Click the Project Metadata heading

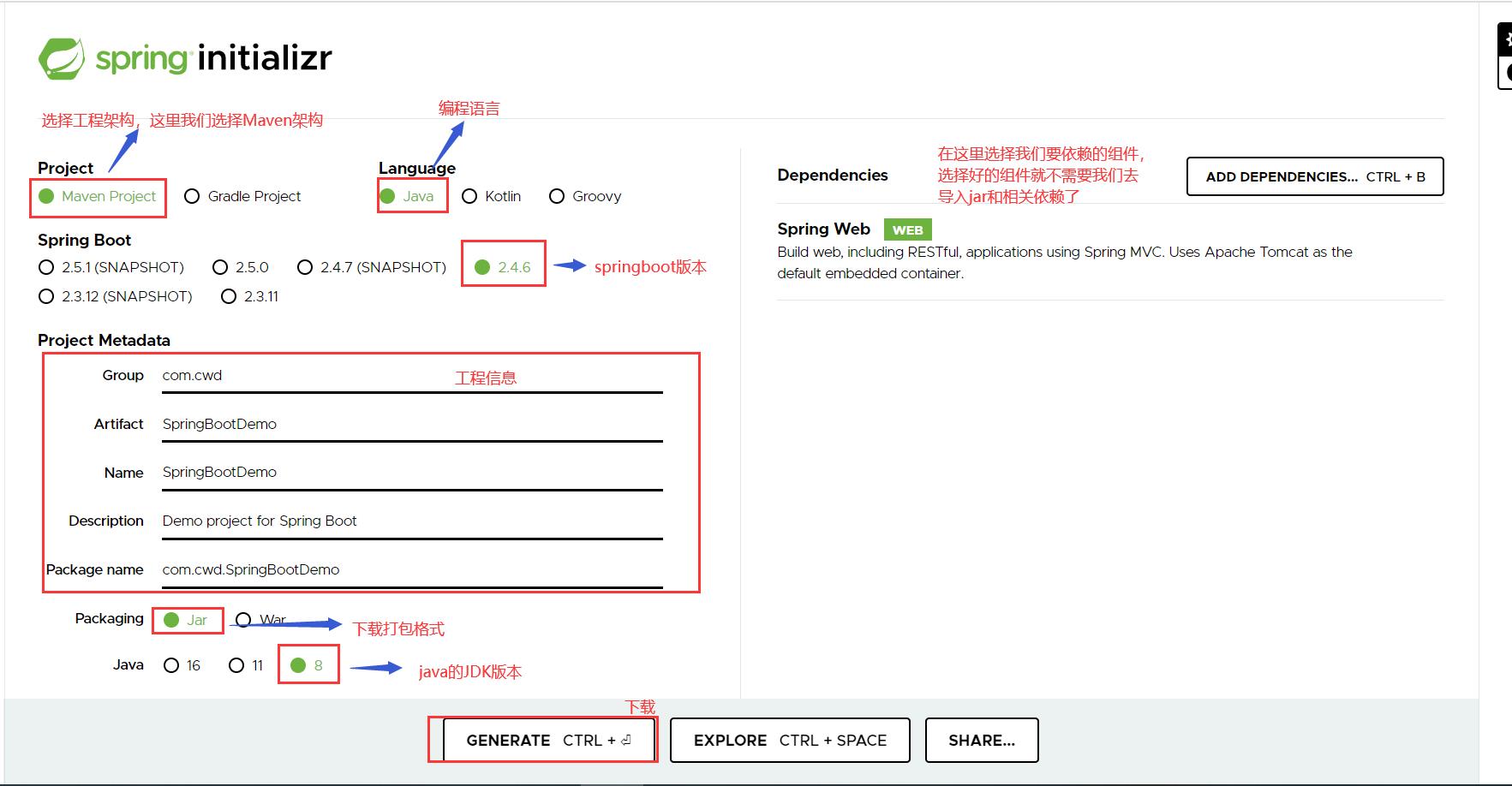(x=104, y=340)
